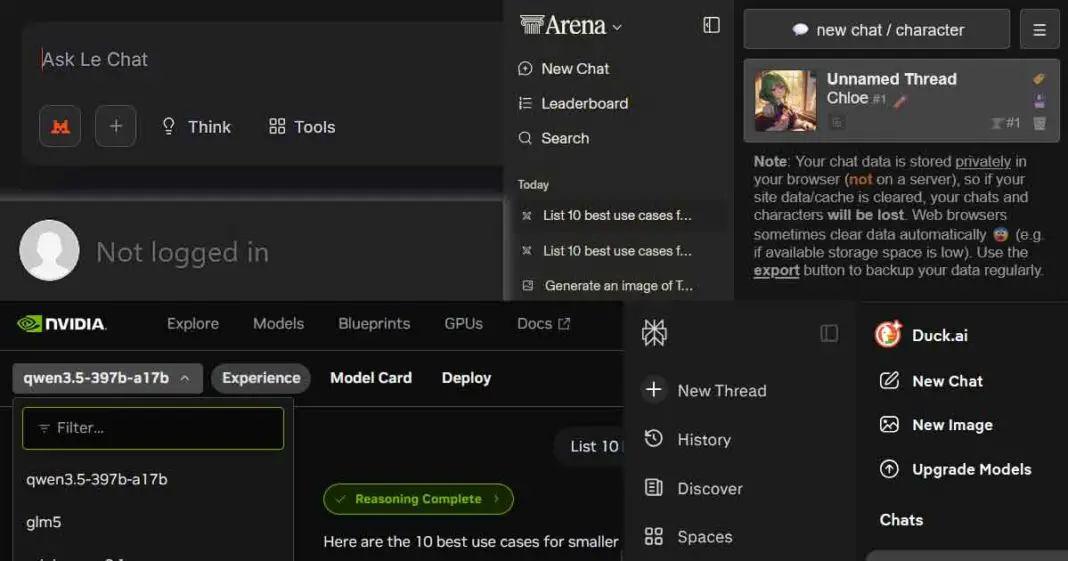Open the external Docs link on the NVIDIA site
This screenshot has height=561, width=1068.
click(x=543, y=324)
